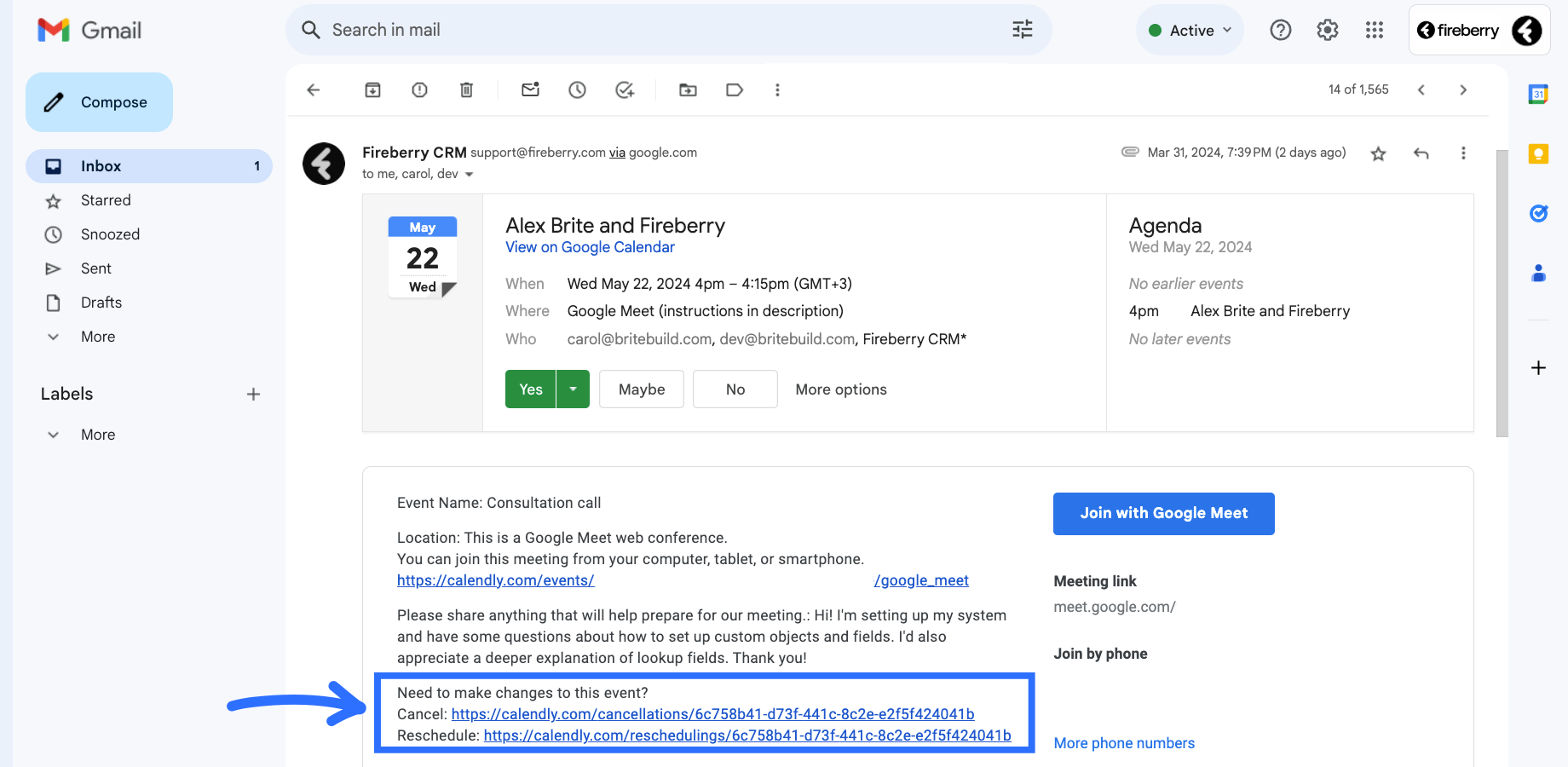This screenshot has height=767, width=1568.
Task: RSVP No to the invitation
Action: 735,389
